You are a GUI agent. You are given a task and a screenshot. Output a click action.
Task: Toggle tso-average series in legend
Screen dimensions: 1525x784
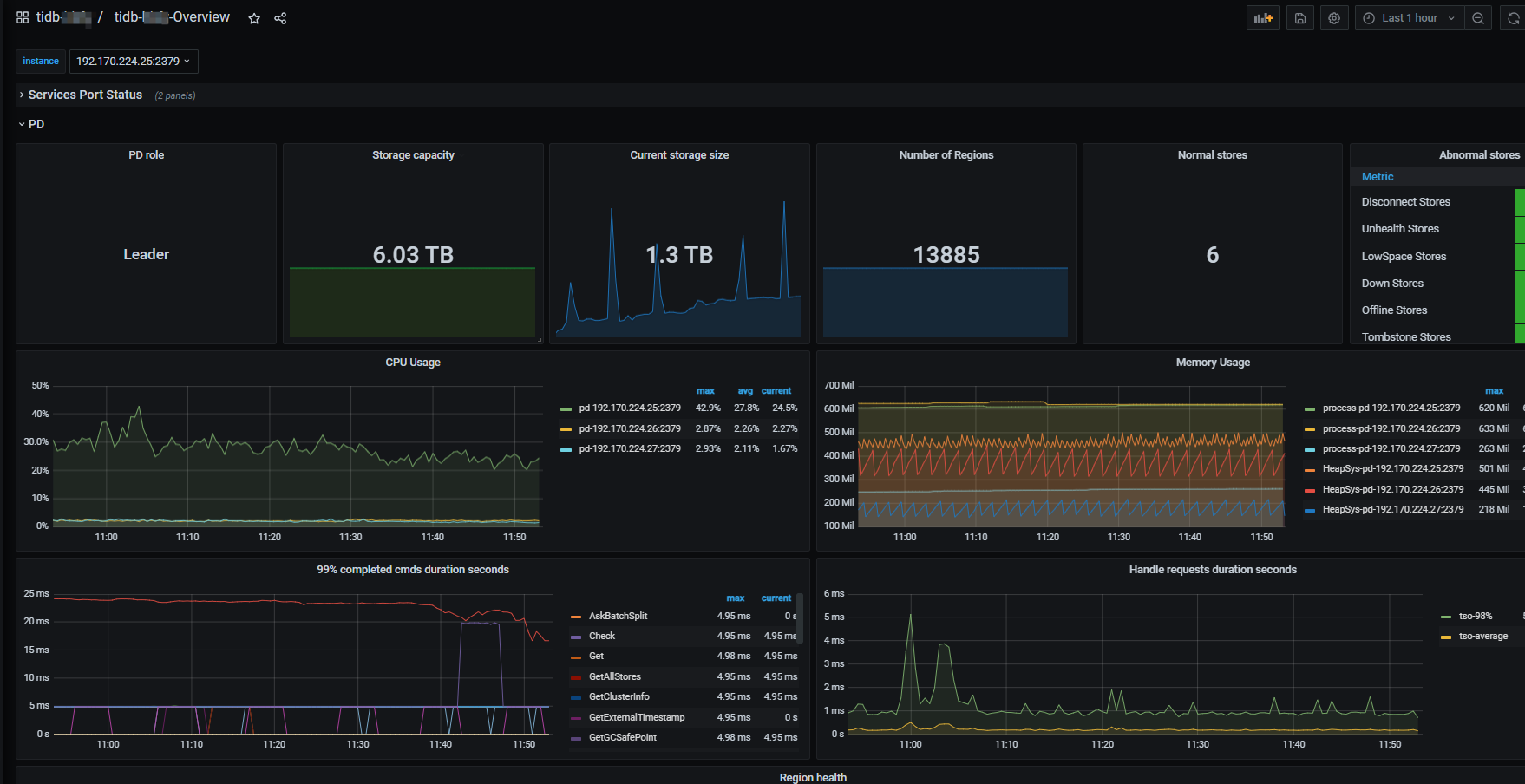point(1482,637)
